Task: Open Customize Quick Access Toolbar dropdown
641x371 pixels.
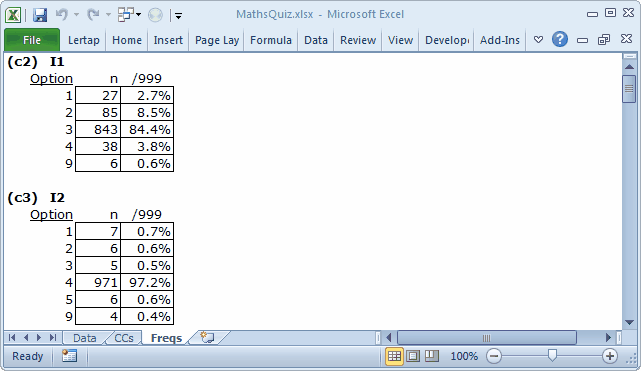Action: [178, 16]
